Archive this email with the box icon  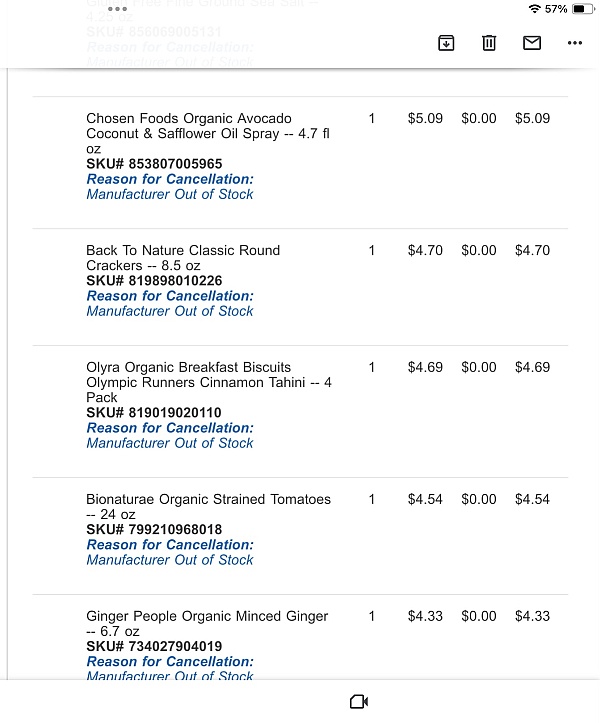point(446,43)
